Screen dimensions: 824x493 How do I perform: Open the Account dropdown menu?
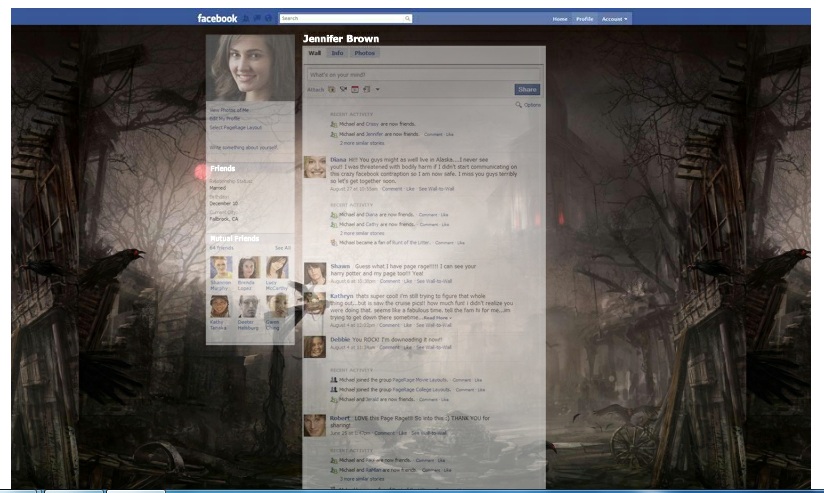point(614,19)
